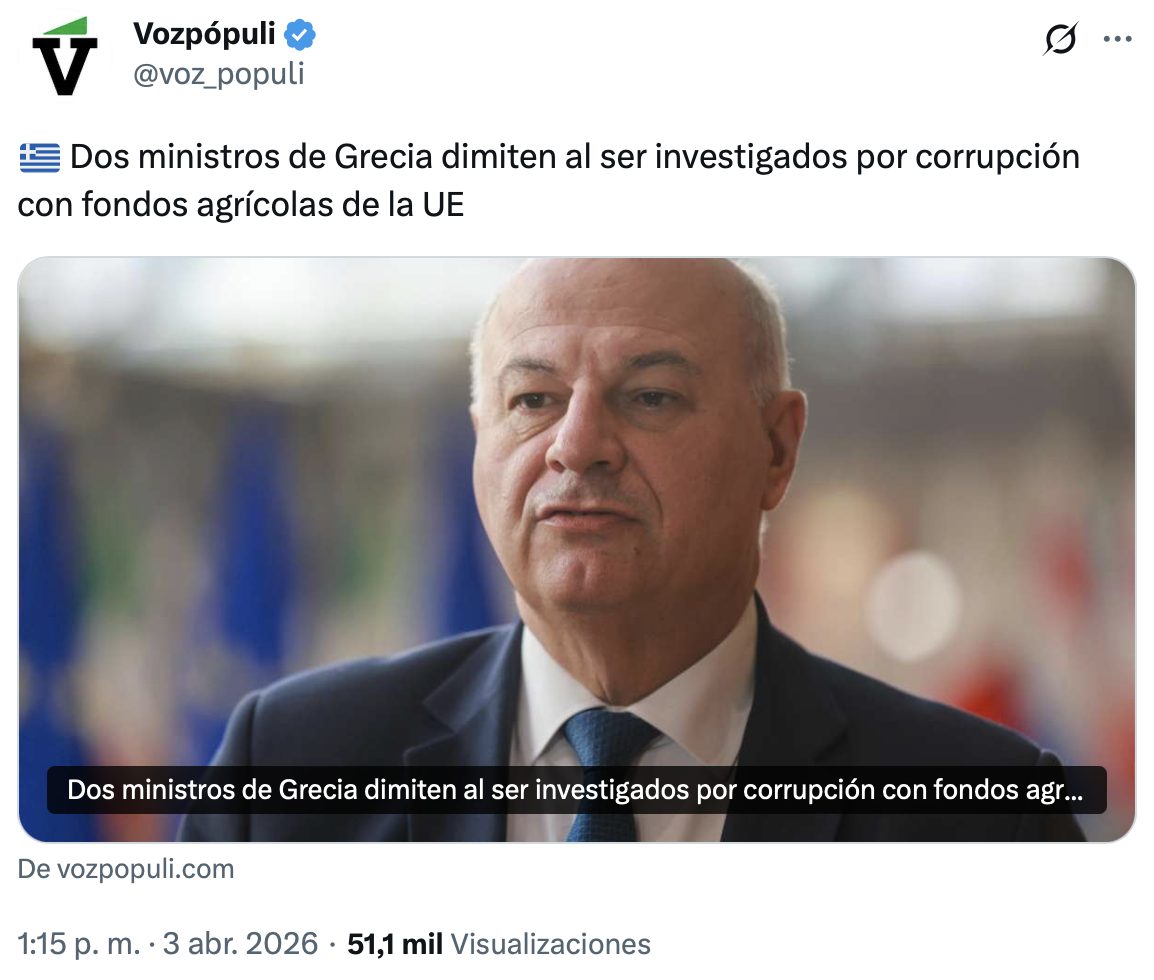The height and width of the screenshot is (980, 1154).
Task: Open the Vozpópuli display name
Action: (x=204, y=34)
